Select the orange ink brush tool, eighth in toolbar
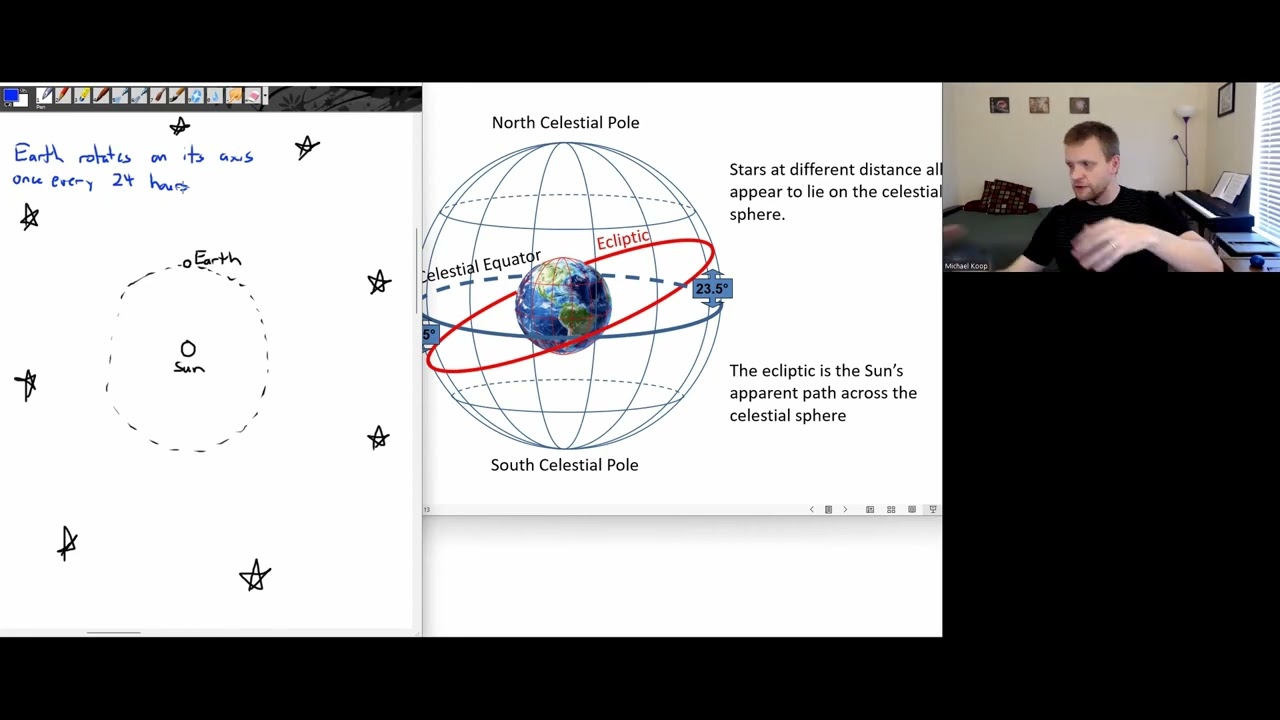This screenshot has height=720, width=1280. pos(177,96)
